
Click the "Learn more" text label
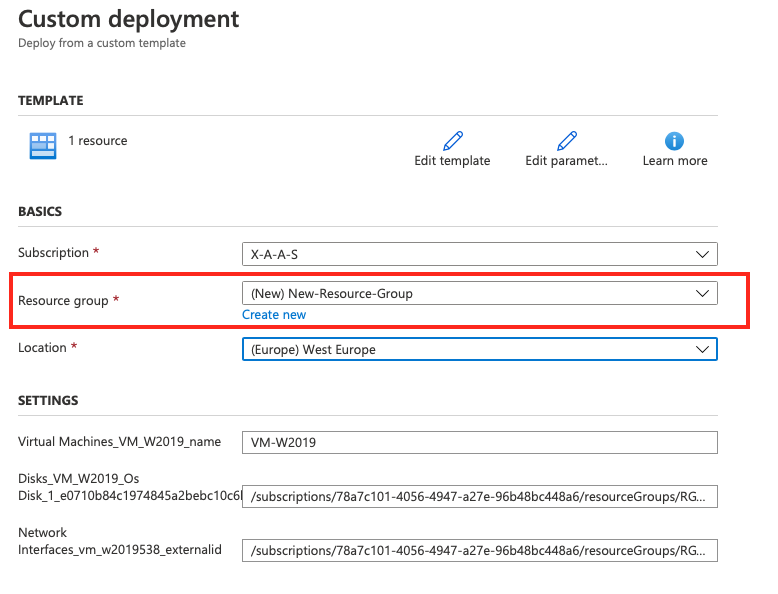(675, 161)
